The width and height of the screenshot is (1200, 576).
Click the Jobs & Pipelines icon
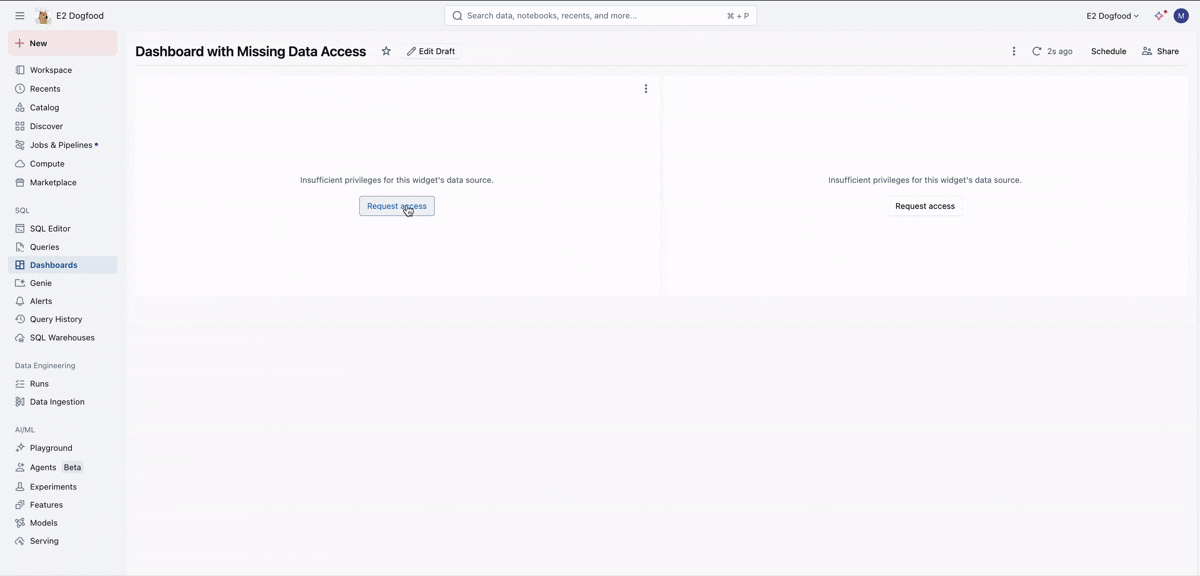[x=20, y=145]
